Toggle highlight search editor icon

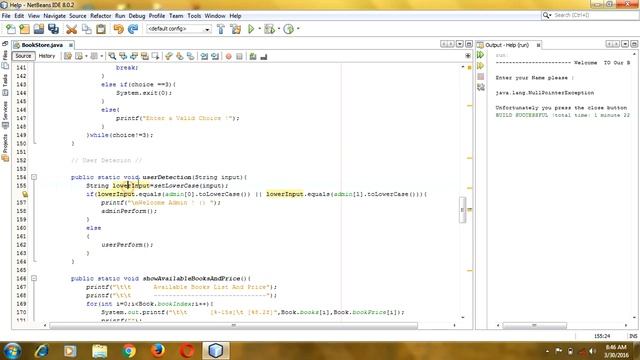pyautogui.click(x=145, y=56)
